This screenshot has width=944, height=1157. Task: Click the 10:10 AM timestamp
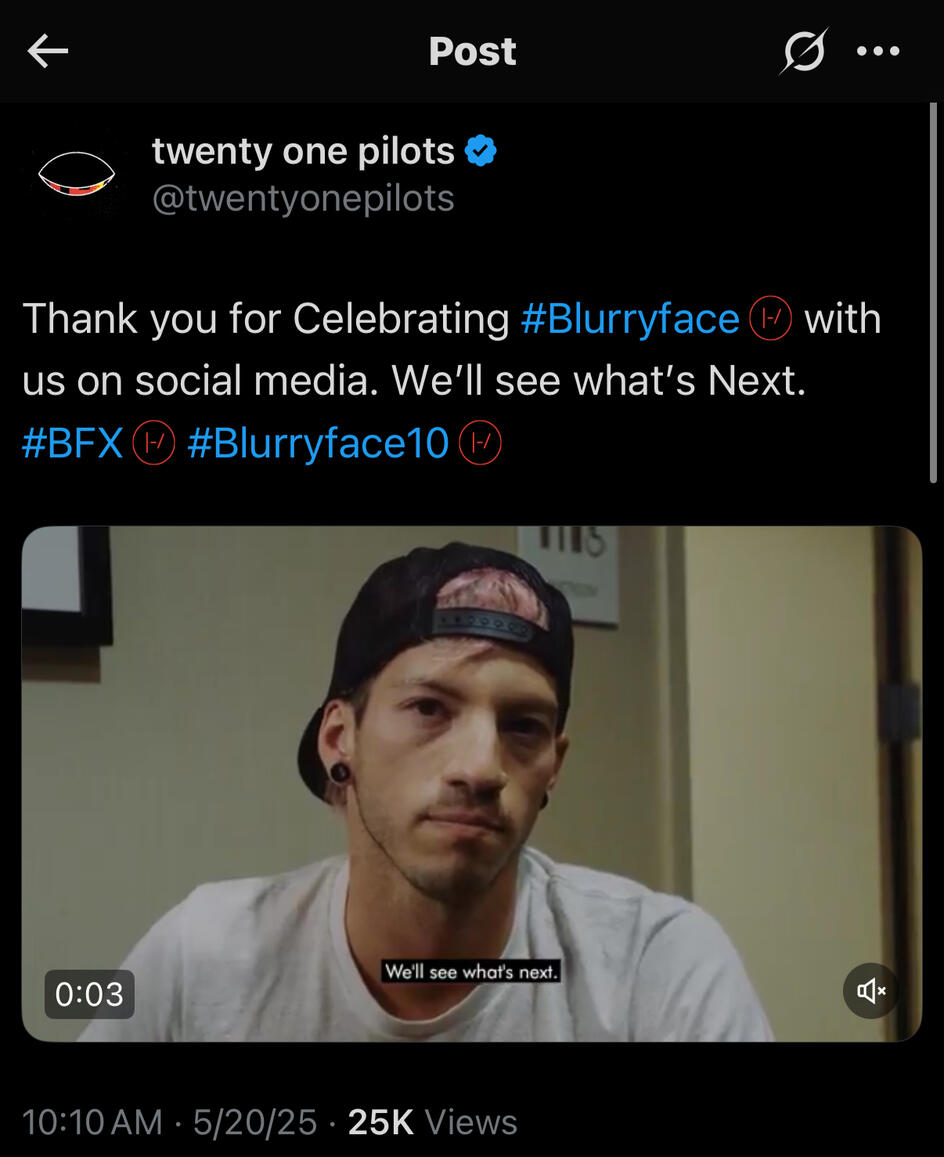pos(92,1122)
